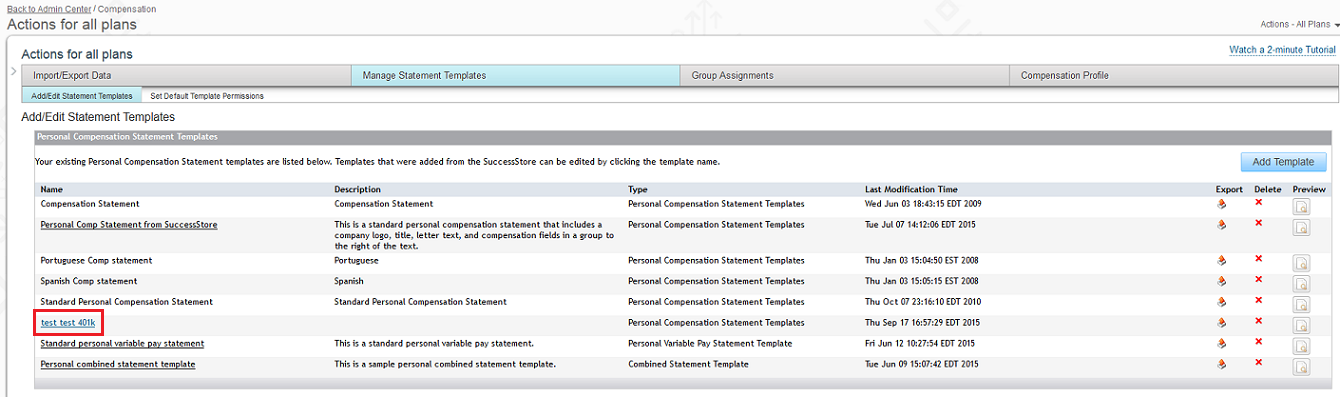The width and height of the screenshot is (1340, 397).
Task: Click the Export column header
Action: pyautogui.click(x=1229, y=189)
